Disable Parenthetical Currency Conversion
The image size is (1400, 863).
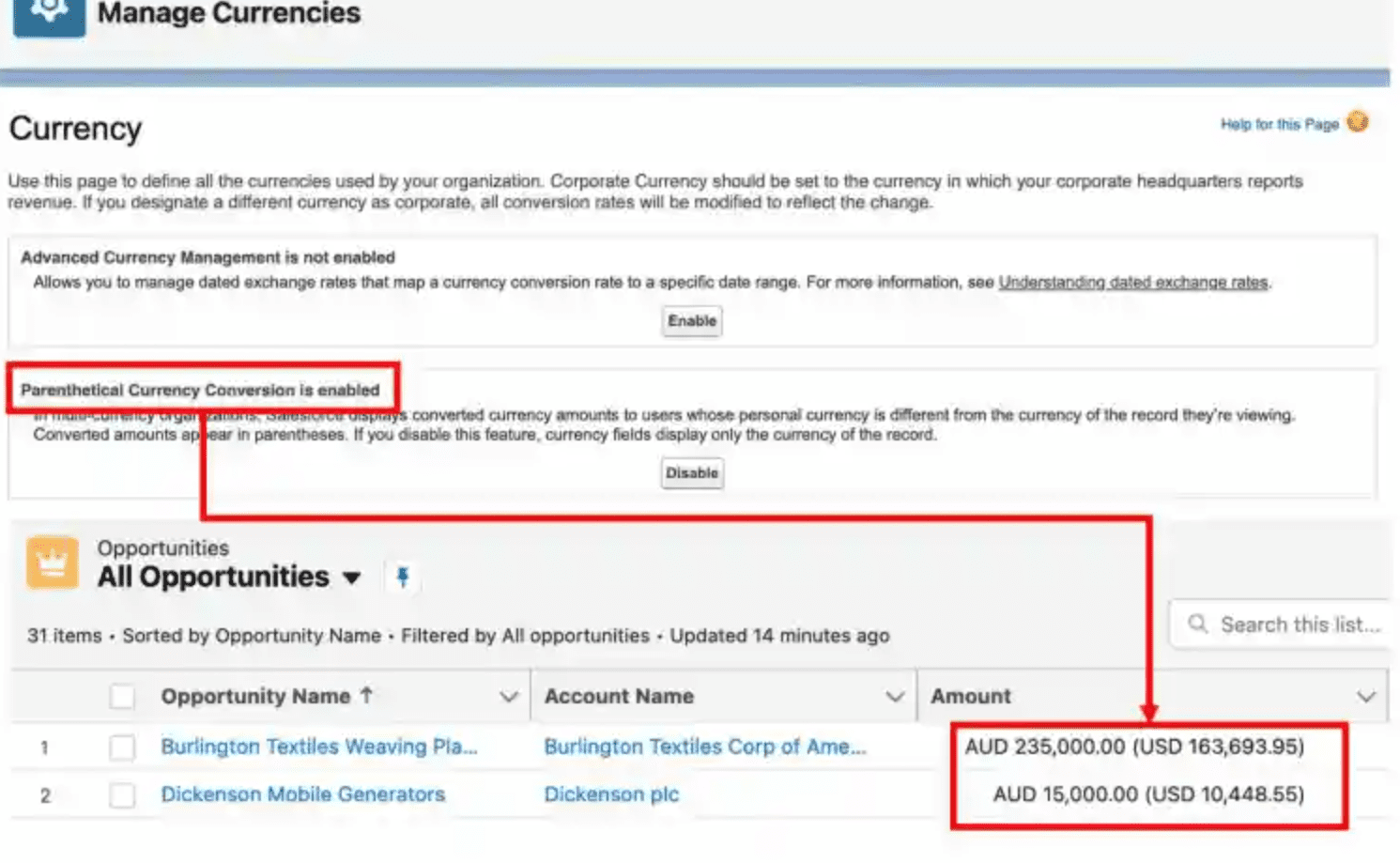click(x=692, y=473)
